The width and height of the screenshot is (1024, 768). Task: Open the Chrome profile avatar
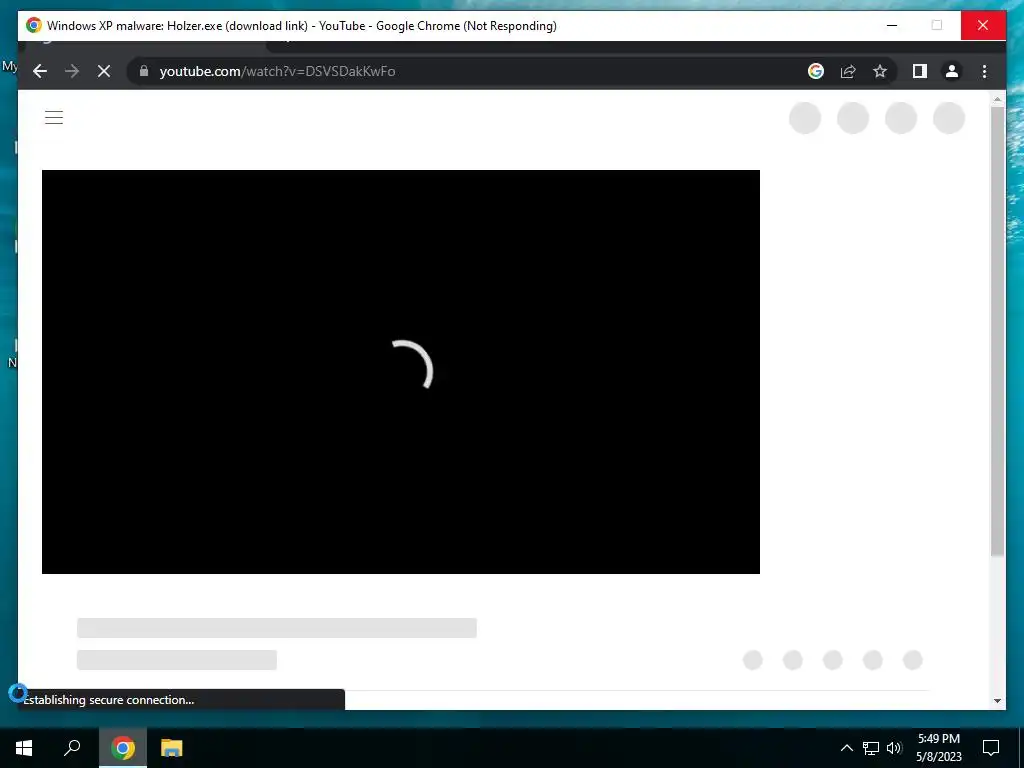952,71
